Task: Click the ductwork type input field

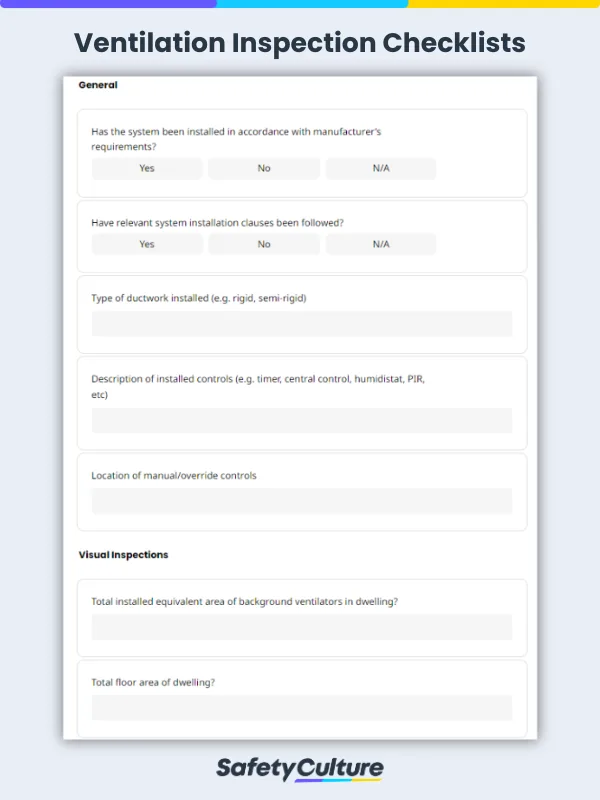Action: pos(301,325)
